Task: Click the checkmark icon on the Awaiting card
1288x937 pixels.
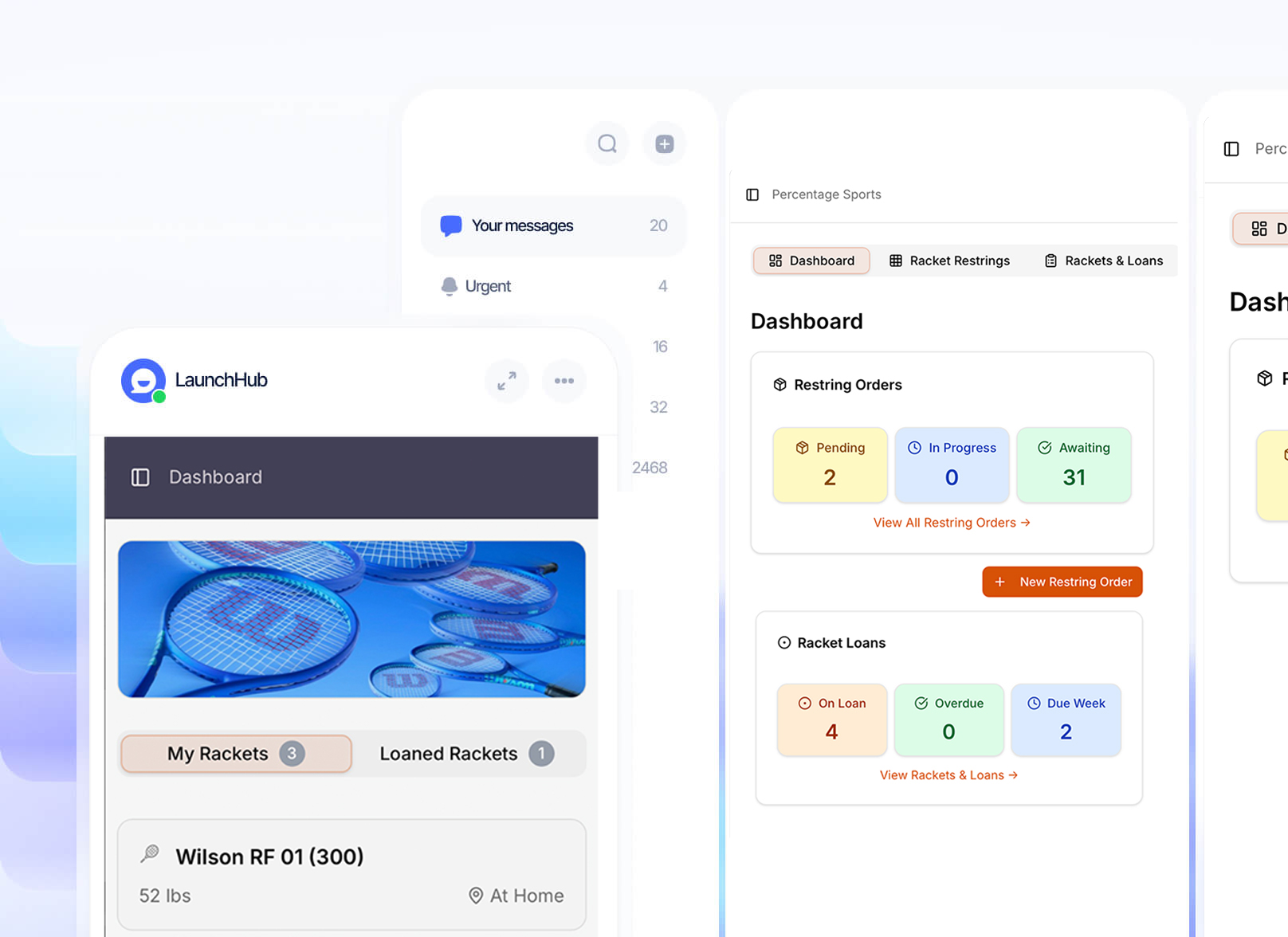Action: pos(1044,448)
